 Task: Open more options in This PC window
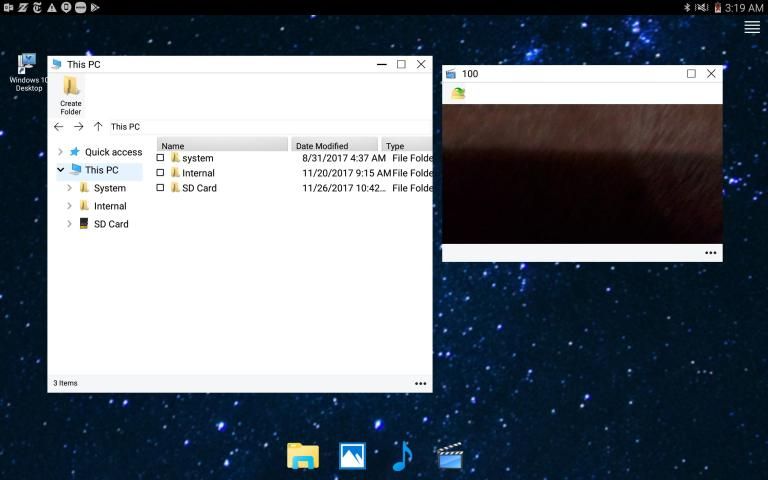tap(420, 383)
